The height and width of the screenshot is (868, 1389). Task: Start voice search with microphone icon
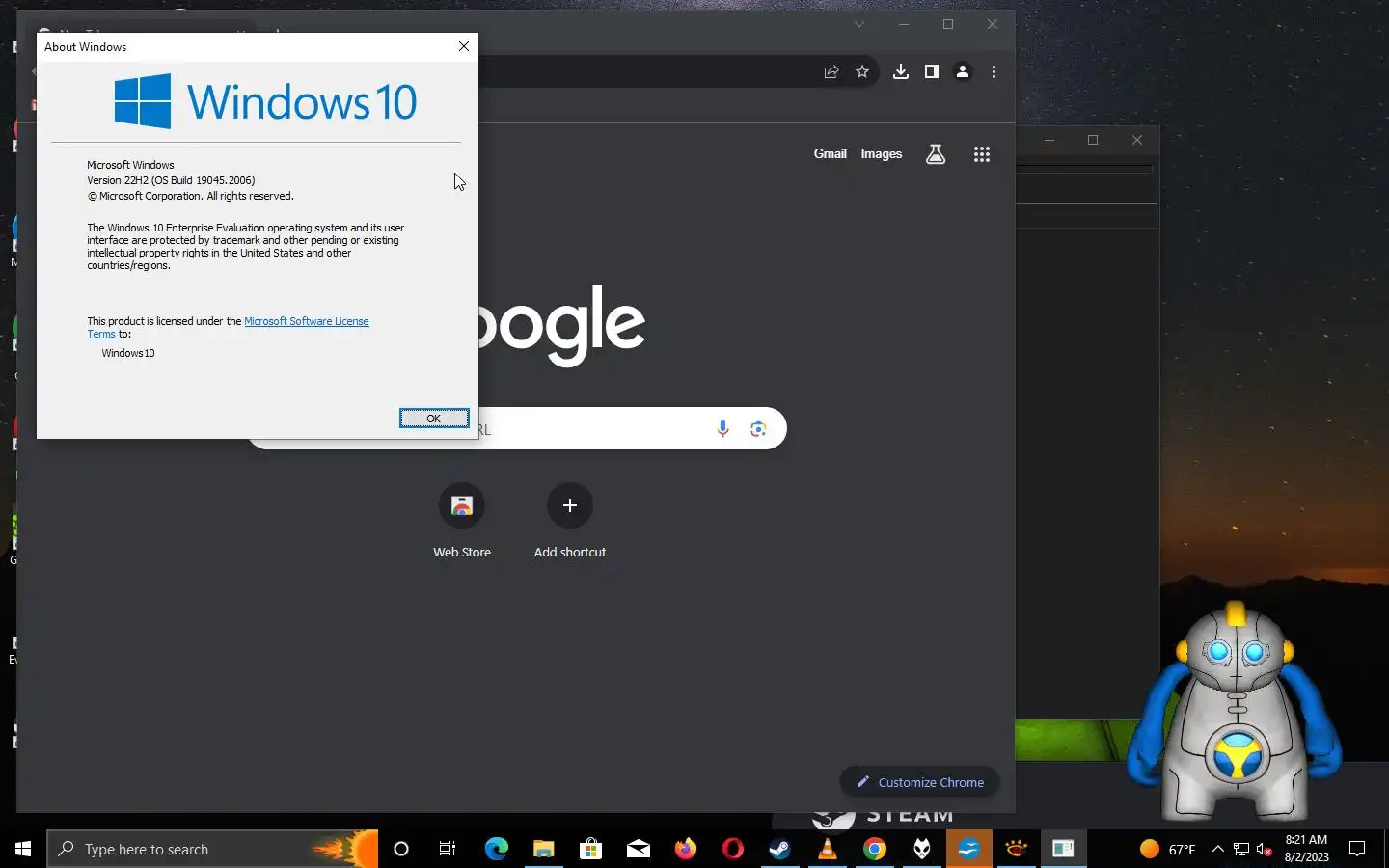[722, 429]
